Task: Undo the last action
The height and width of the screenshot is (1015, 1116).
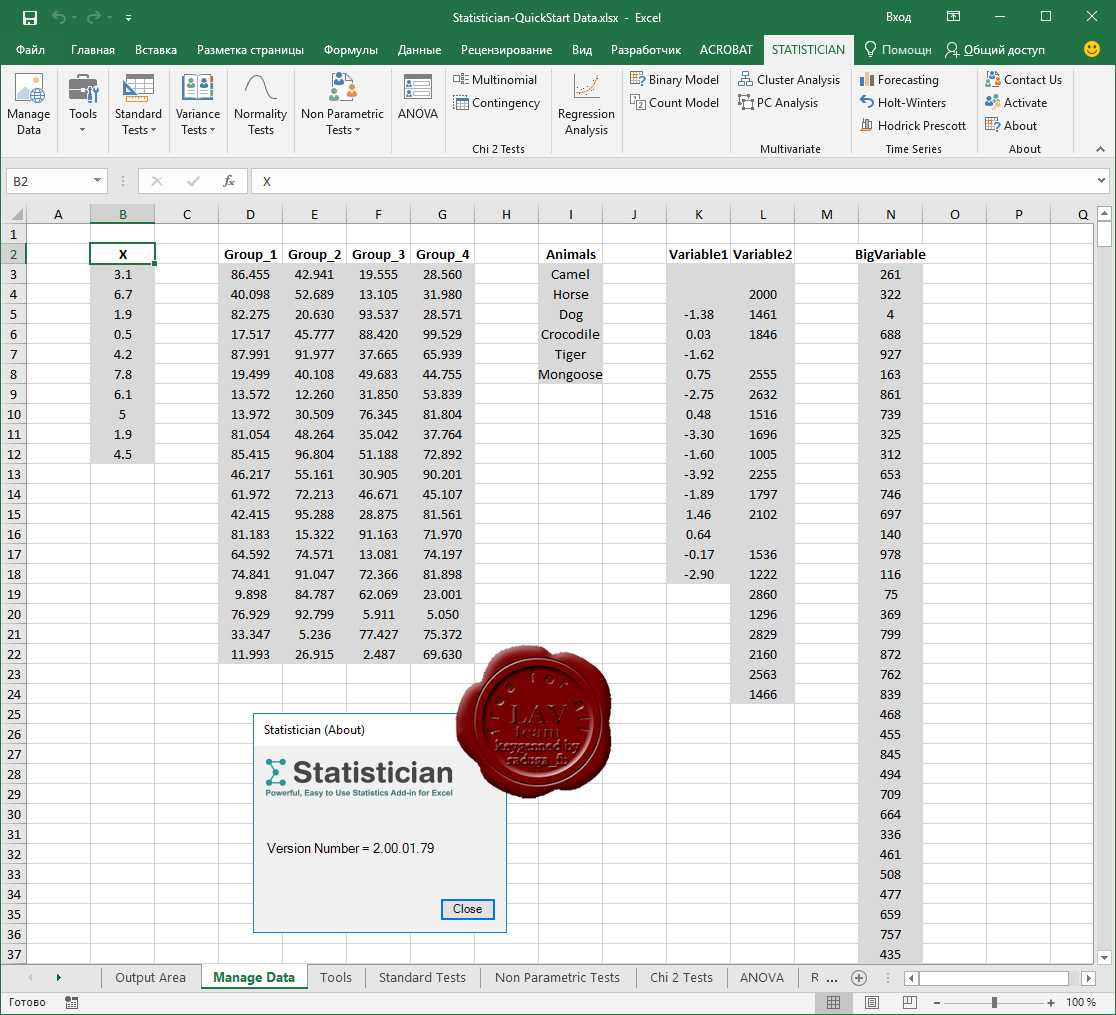Action: pos(58,18)
